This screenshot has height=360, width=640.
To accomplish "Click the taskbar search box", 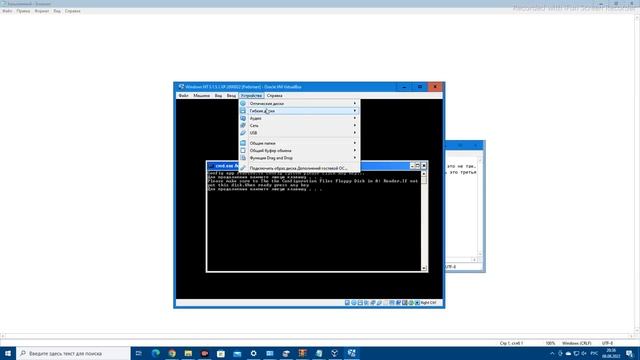I will (73, 353).
